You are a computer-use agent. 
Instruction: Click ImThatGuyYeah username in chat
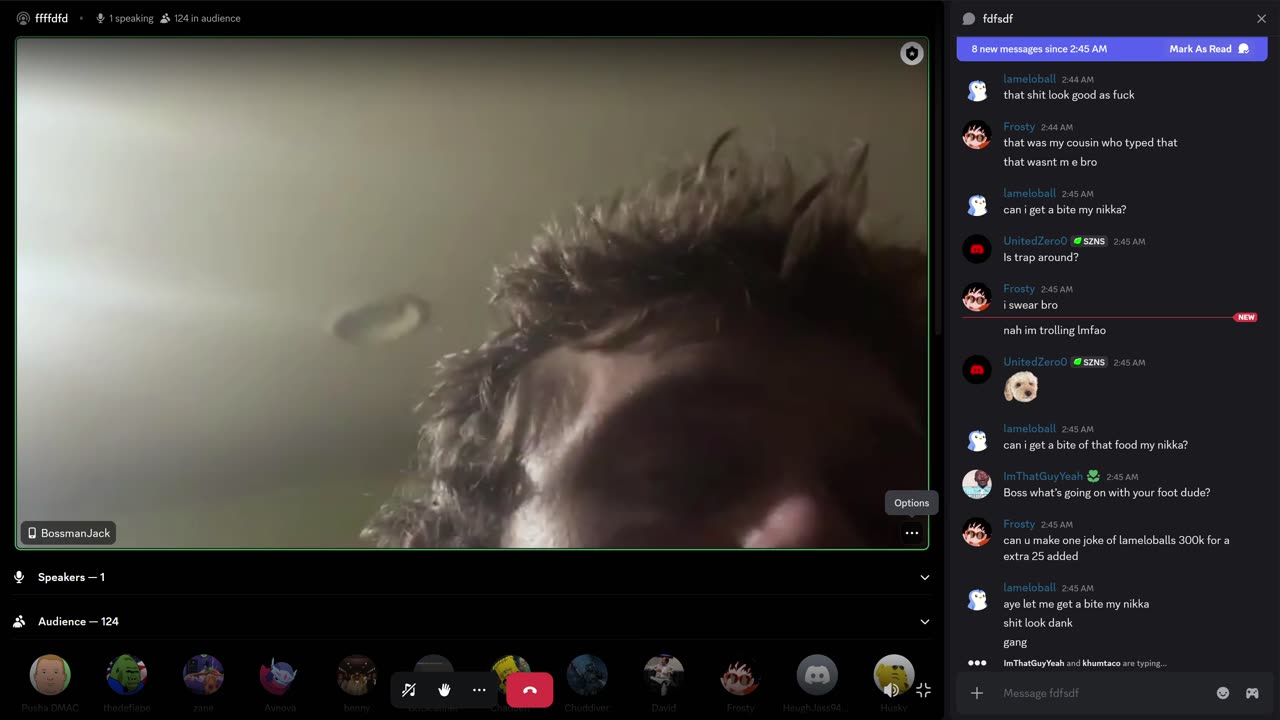coord(1043,476)
